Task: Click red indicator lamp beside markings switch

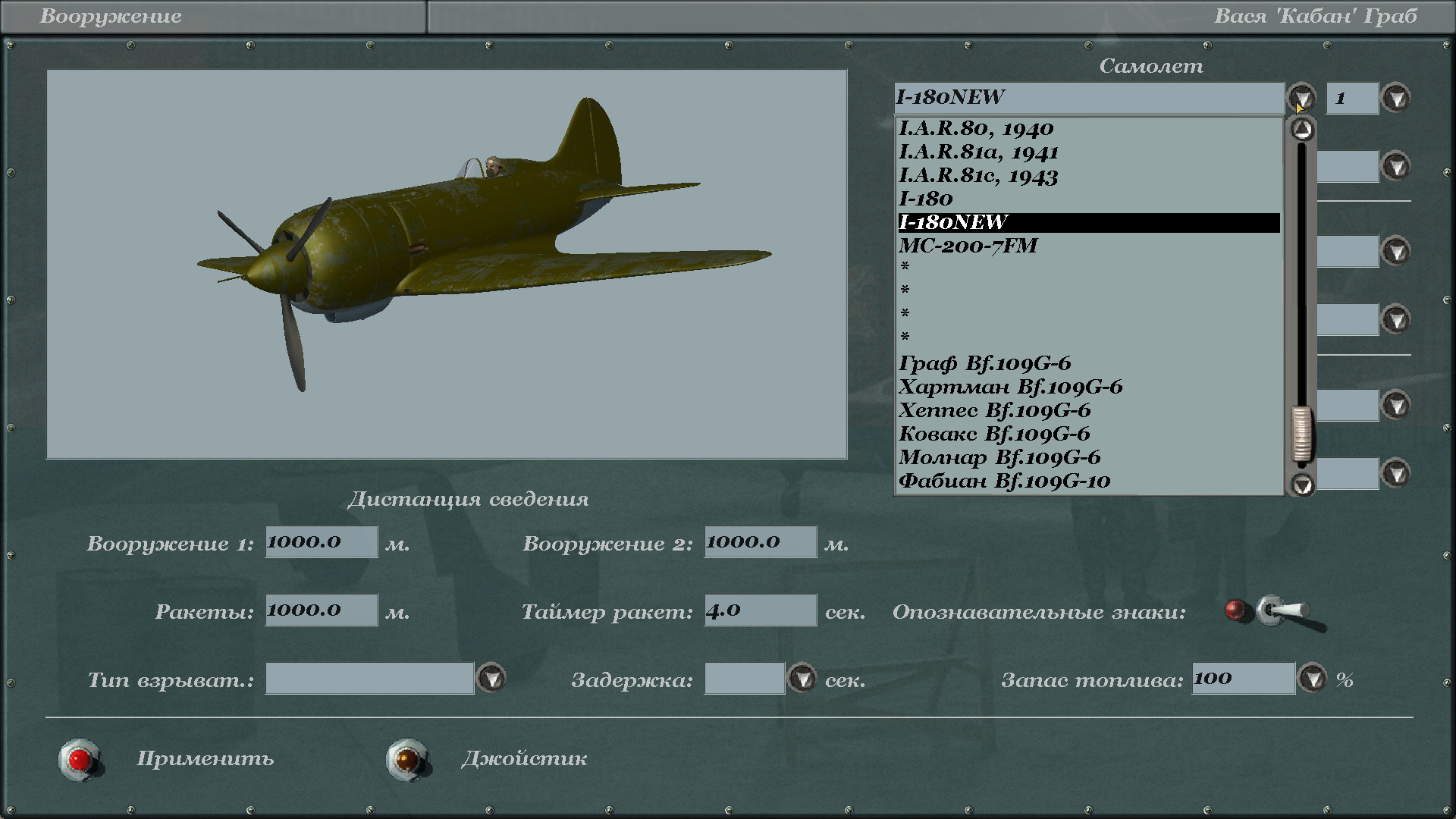Action: click(1235, 610)
